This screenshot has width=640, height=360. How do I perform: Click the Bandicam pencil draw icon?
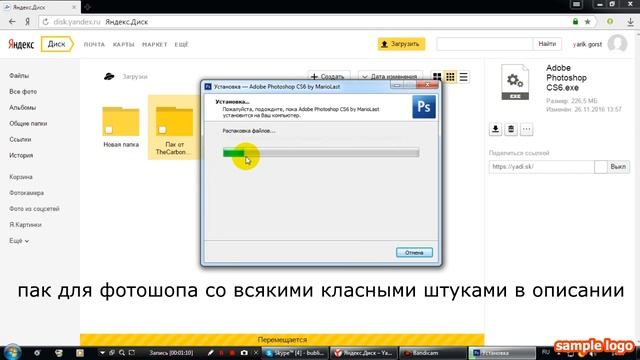pos(211,353)
